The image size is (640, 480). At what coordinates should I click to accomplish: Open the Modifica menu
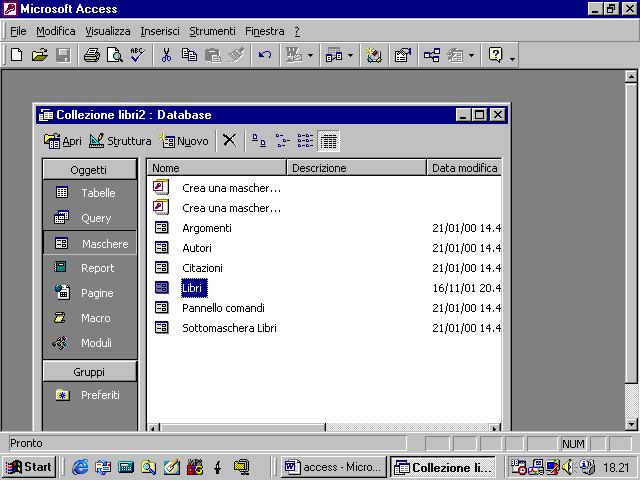[x=56, y=31]
